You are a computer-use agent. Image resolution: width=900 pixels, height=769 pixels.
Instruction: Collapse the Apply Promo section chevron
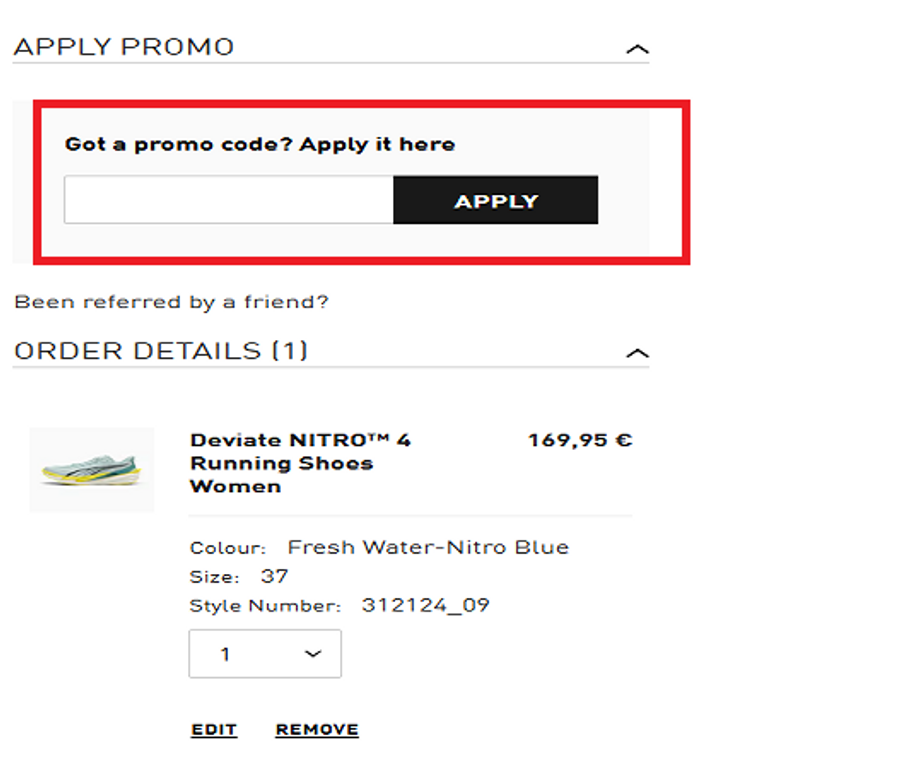pyautogui.click(x=637, y=49)
